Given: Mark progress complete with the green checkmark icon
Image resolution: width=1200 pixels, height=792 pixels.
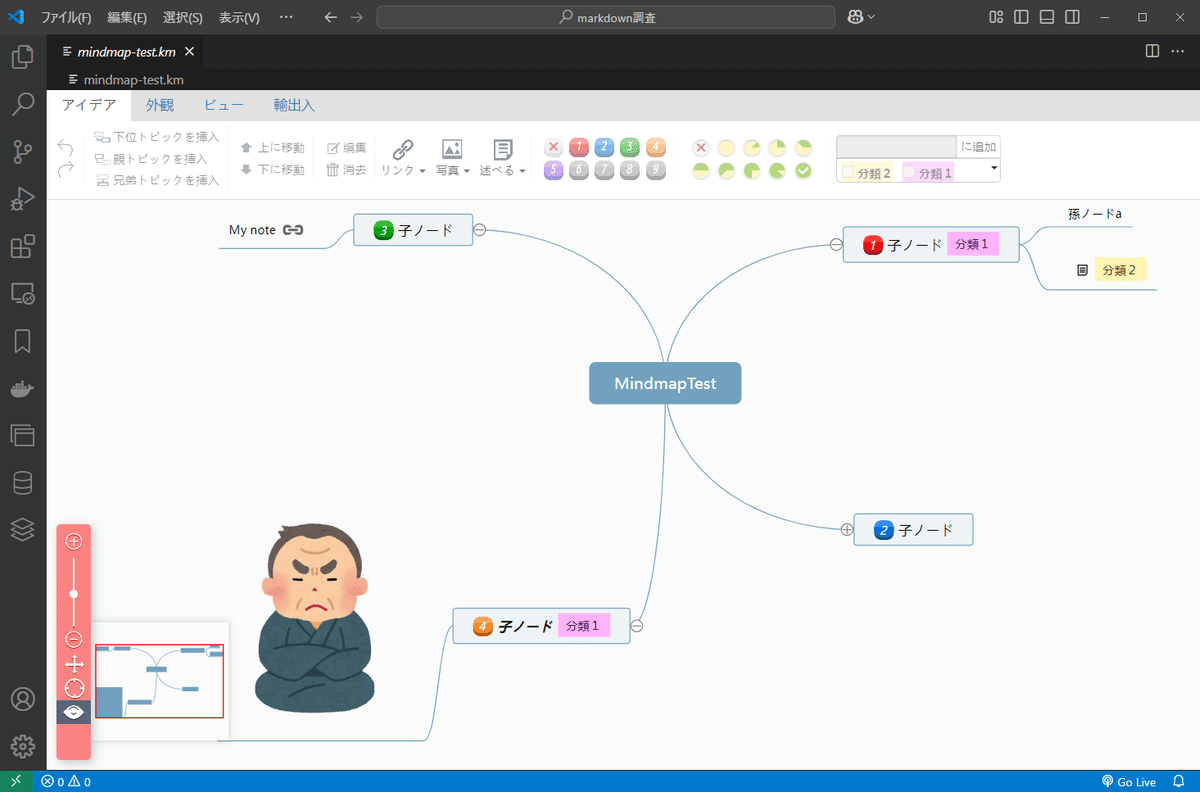Looking at the screenshot, I should point(803,170).
